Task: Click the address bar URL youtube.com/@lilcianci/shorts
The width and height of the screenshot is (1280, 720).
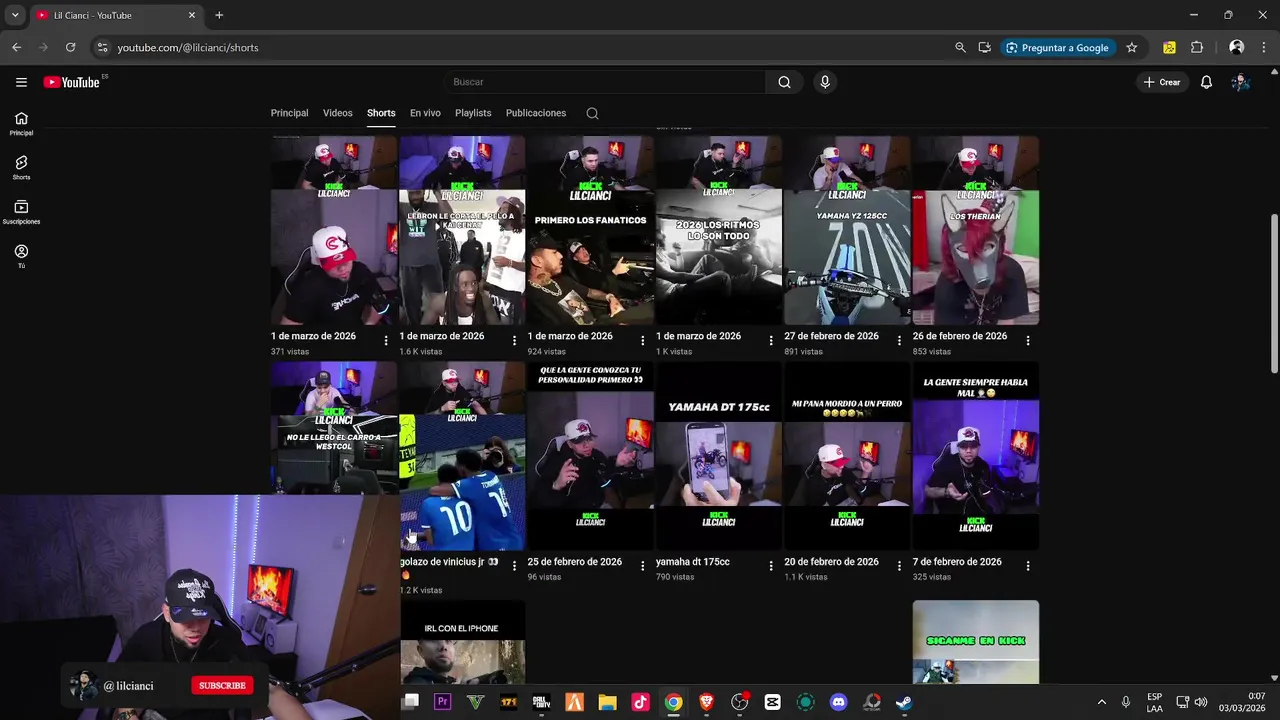Action: pyautogui.click(x=188, y=47)
